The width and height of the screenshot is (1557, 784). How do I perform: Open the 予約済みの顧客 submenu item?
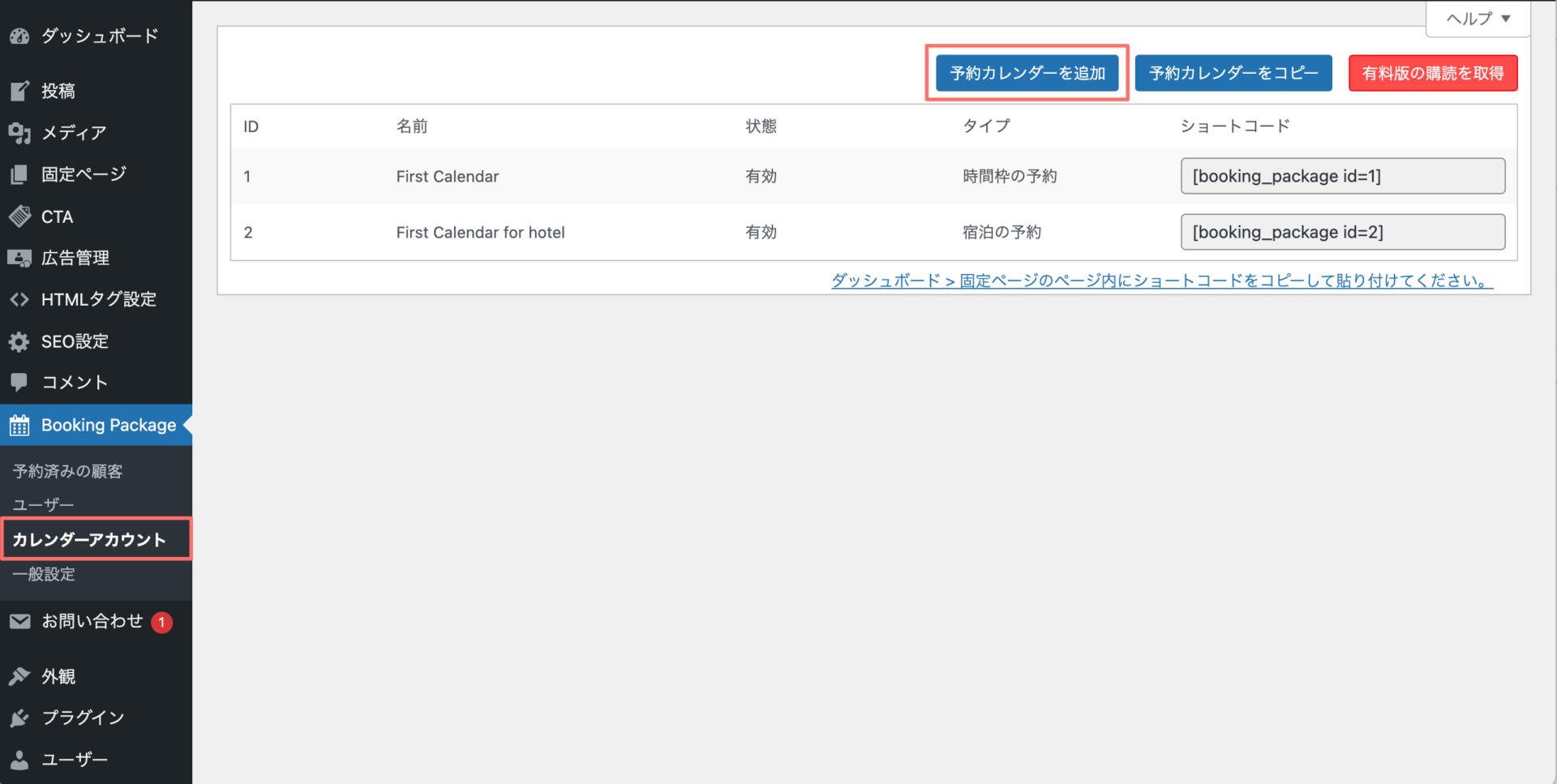tap(67, 470)
